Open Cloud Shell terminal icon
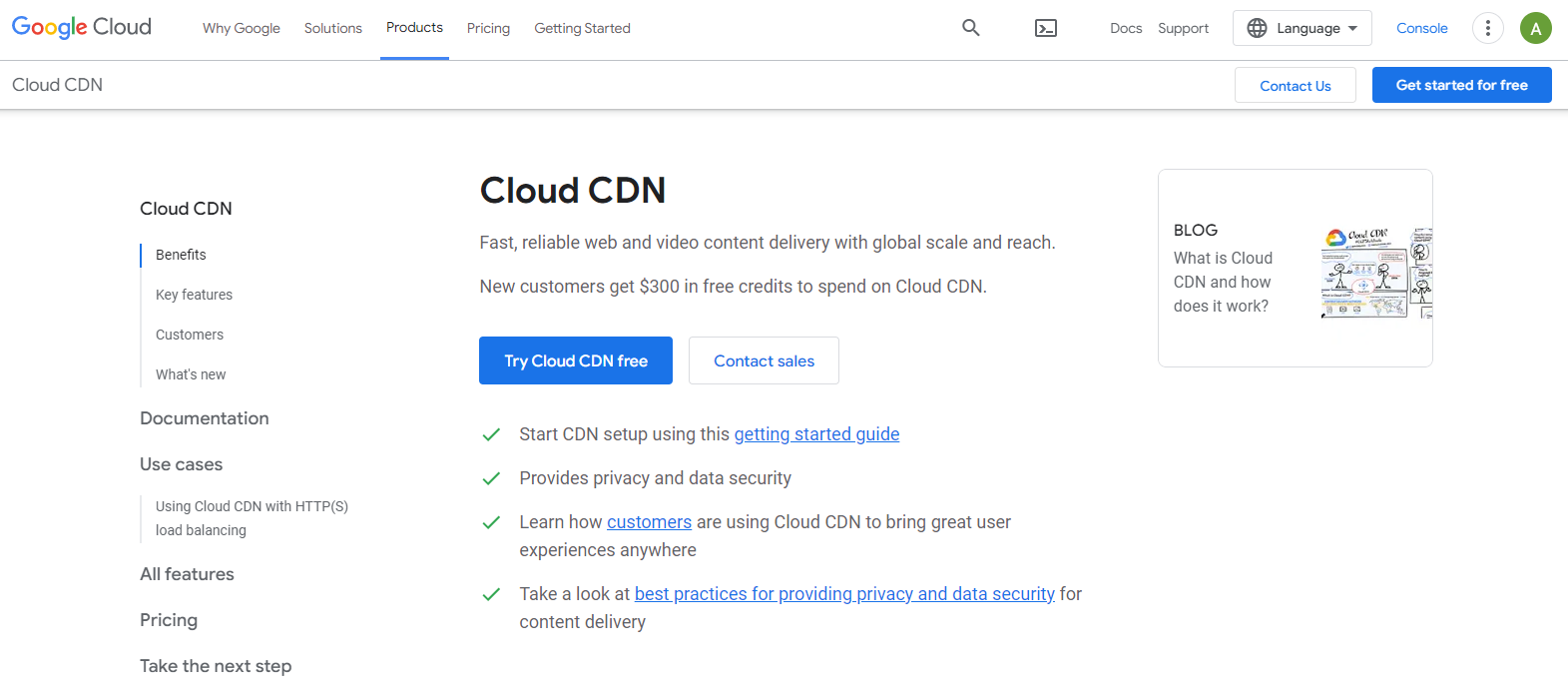The height and width of the screenshot is (700, 1568). coord(1045,28)
